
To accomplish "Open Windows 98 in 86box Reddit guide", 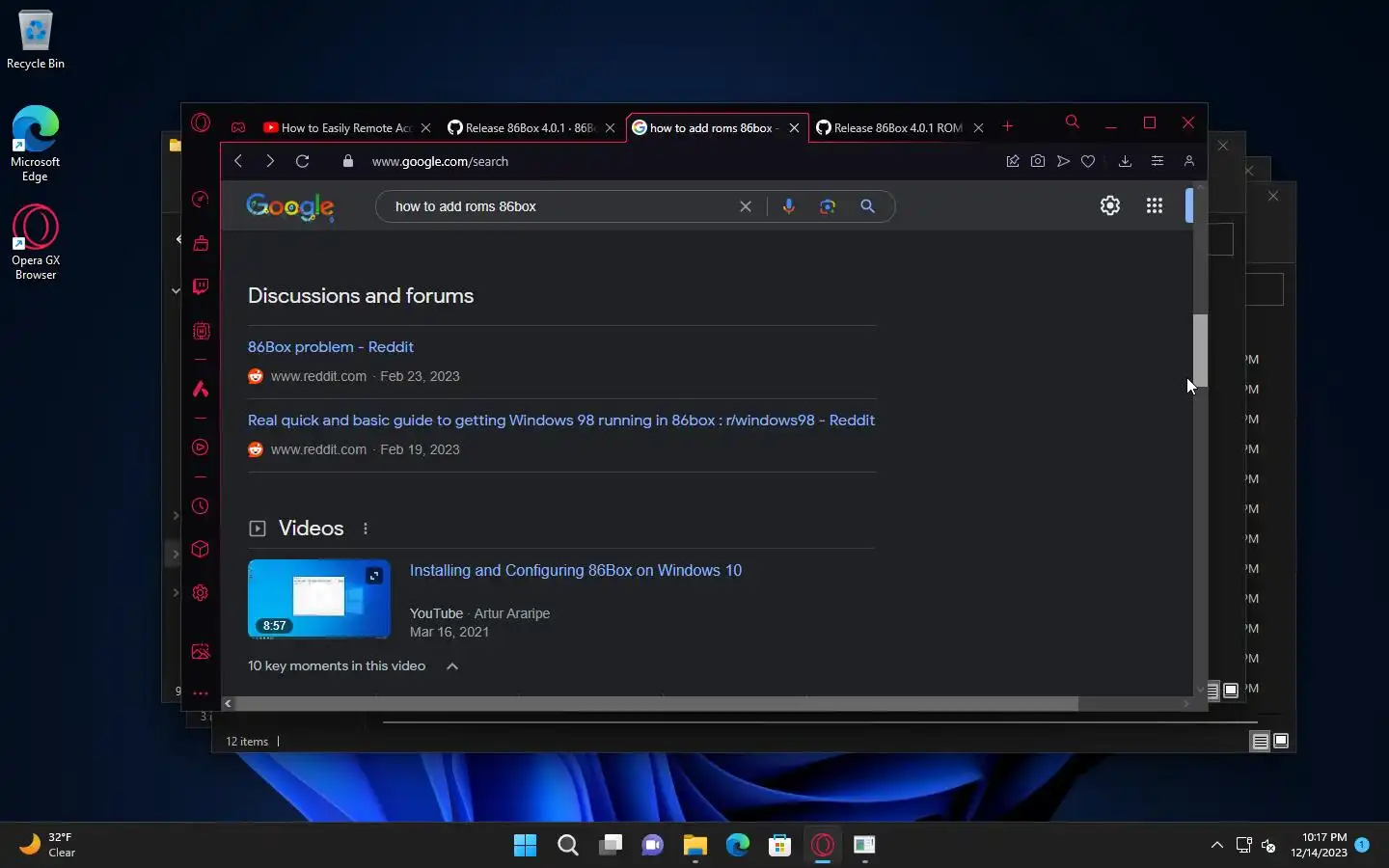I will click(561, 420).
